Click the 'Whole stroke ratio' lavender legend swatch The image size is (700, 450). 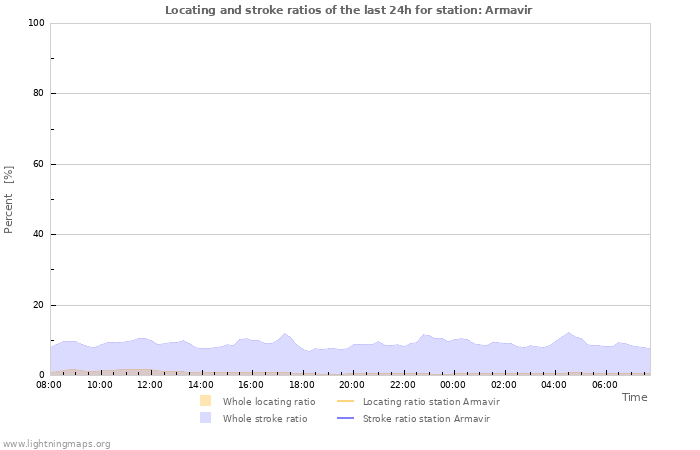205,418
